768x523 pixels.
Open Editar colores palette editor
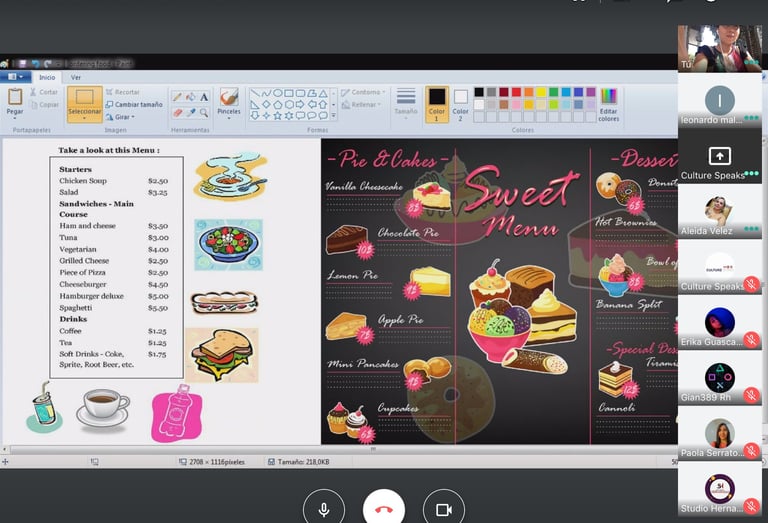point(608,104)
